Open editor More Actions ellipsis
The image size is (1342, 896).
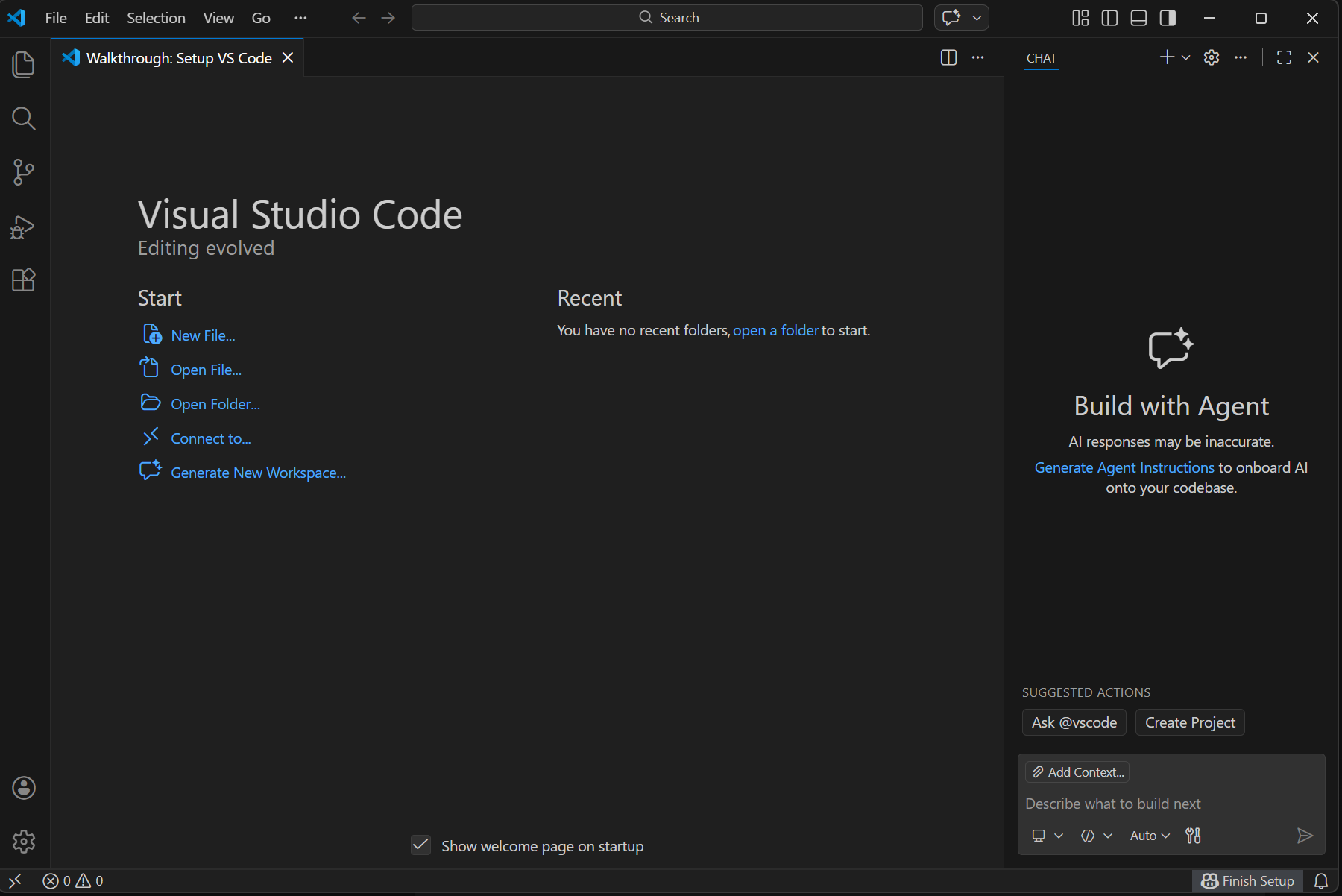coord(977,57)
